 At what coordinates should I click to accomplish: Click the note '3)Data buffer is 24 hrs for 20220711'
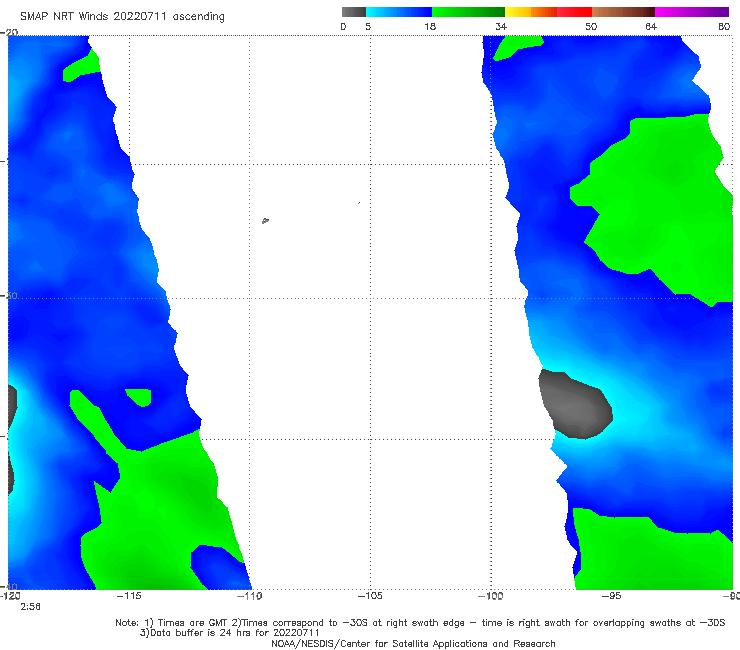229,633
